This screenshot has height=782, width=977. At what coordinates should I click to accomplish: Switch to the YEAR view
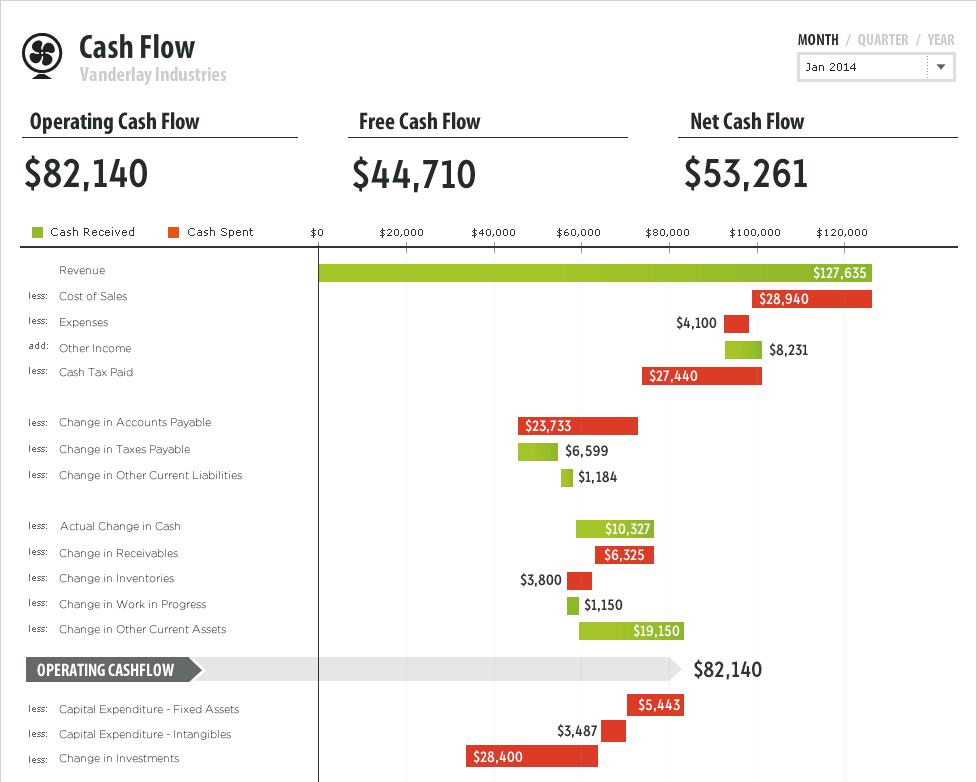tap(940, 40)
